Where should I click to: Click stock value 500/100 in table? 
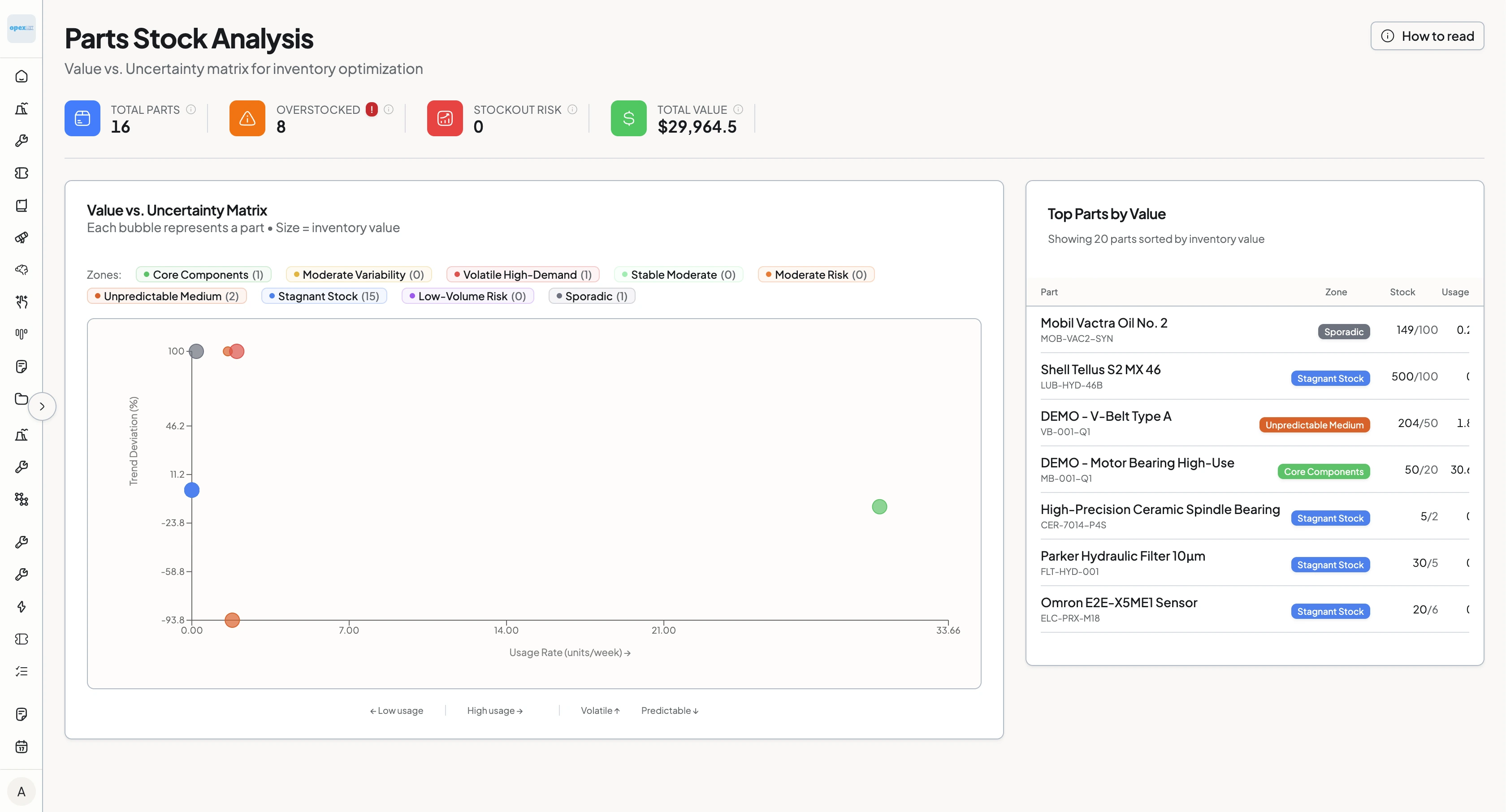[x=1414, y=376]
